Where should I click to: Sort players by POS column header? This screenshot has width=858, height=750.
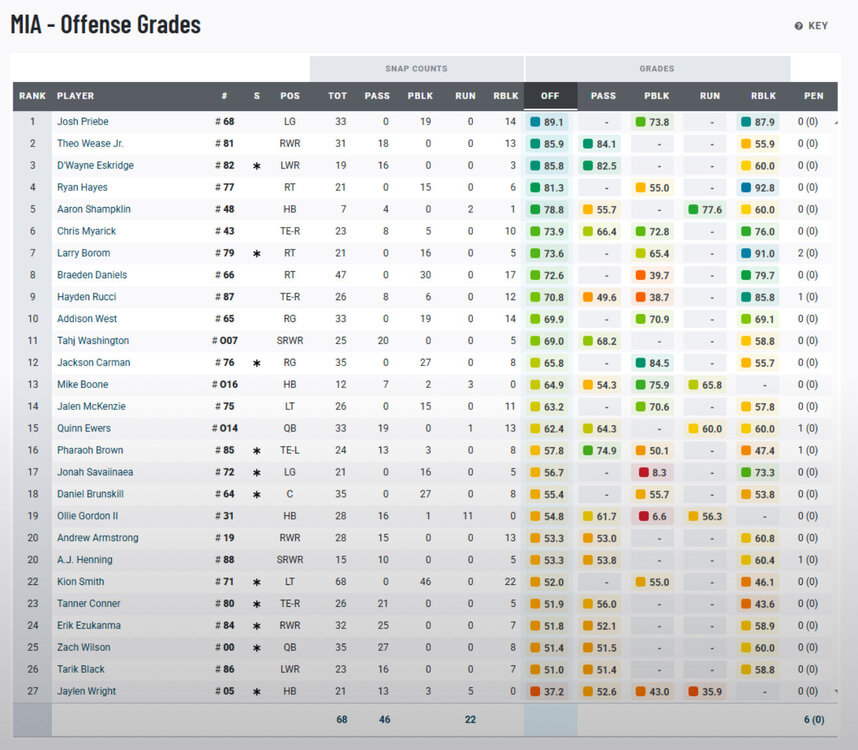(290, 96)
